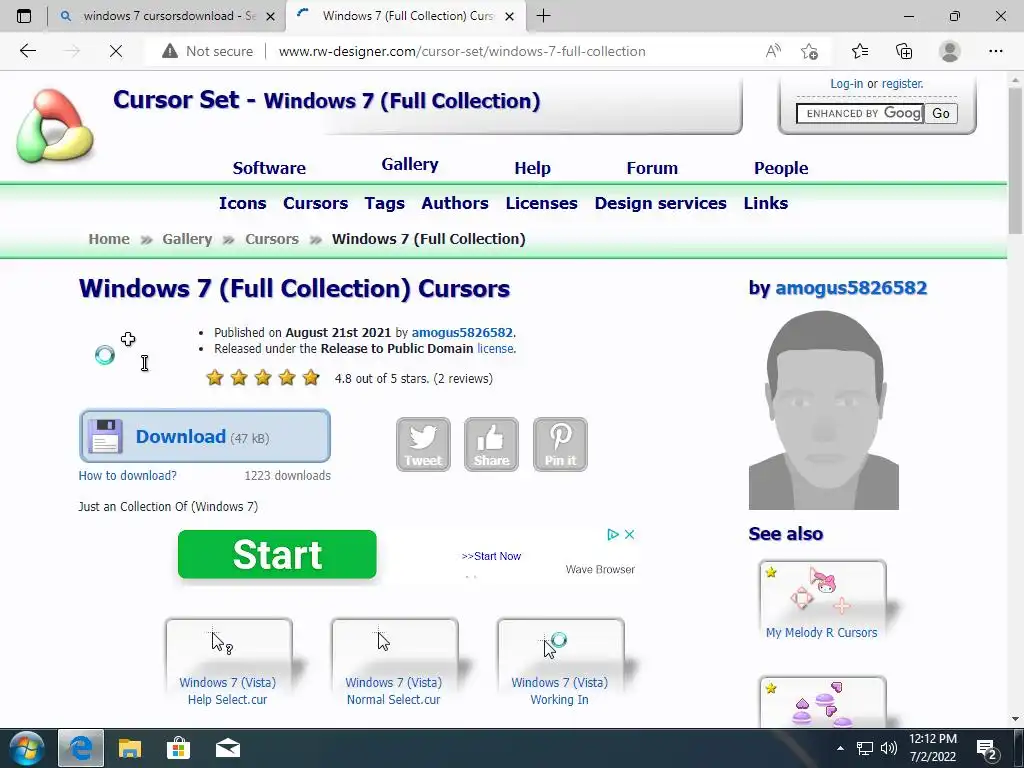Open Design services page
The image size is (1024, 768).
[x=660, y=203]
